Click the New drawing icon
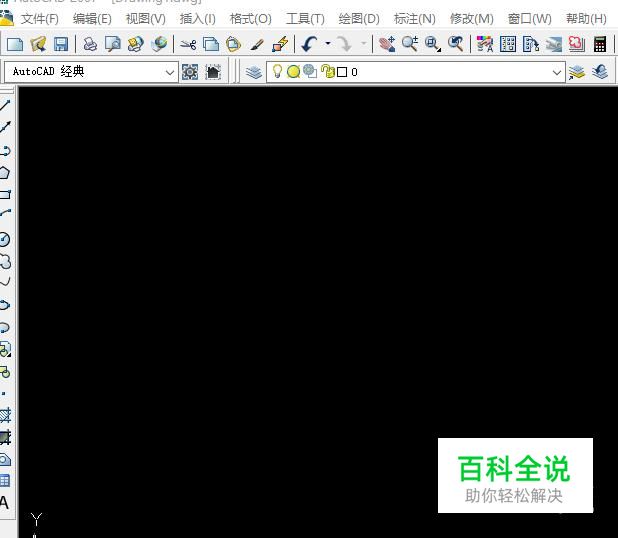Screen dimensions: 618x538 (x=15, y=44)
